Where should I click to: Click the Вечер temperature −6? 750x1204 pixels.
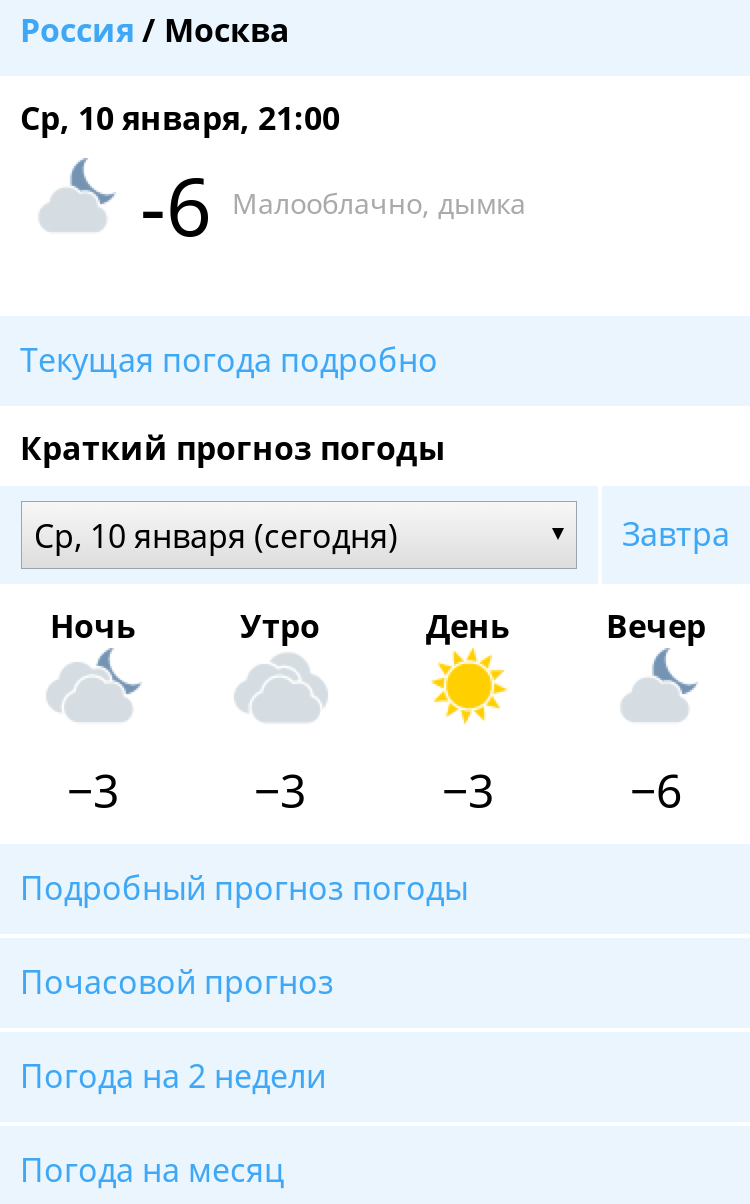point(656,793)
